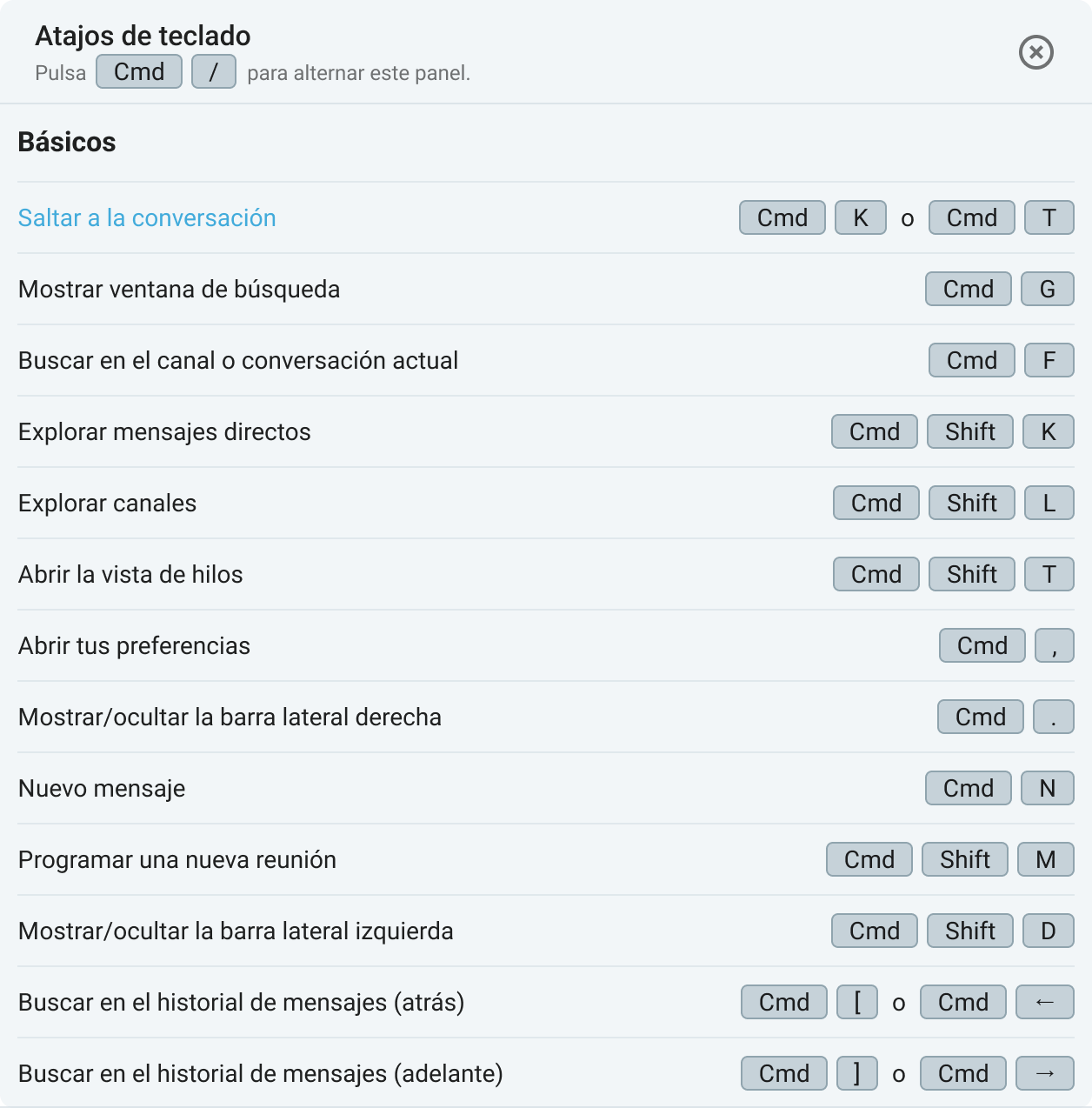Viewport: 1092px width, 1108px height.
Task: Select 'Buscar en el canal o conversación actual'
Action: tap(238, 360)
